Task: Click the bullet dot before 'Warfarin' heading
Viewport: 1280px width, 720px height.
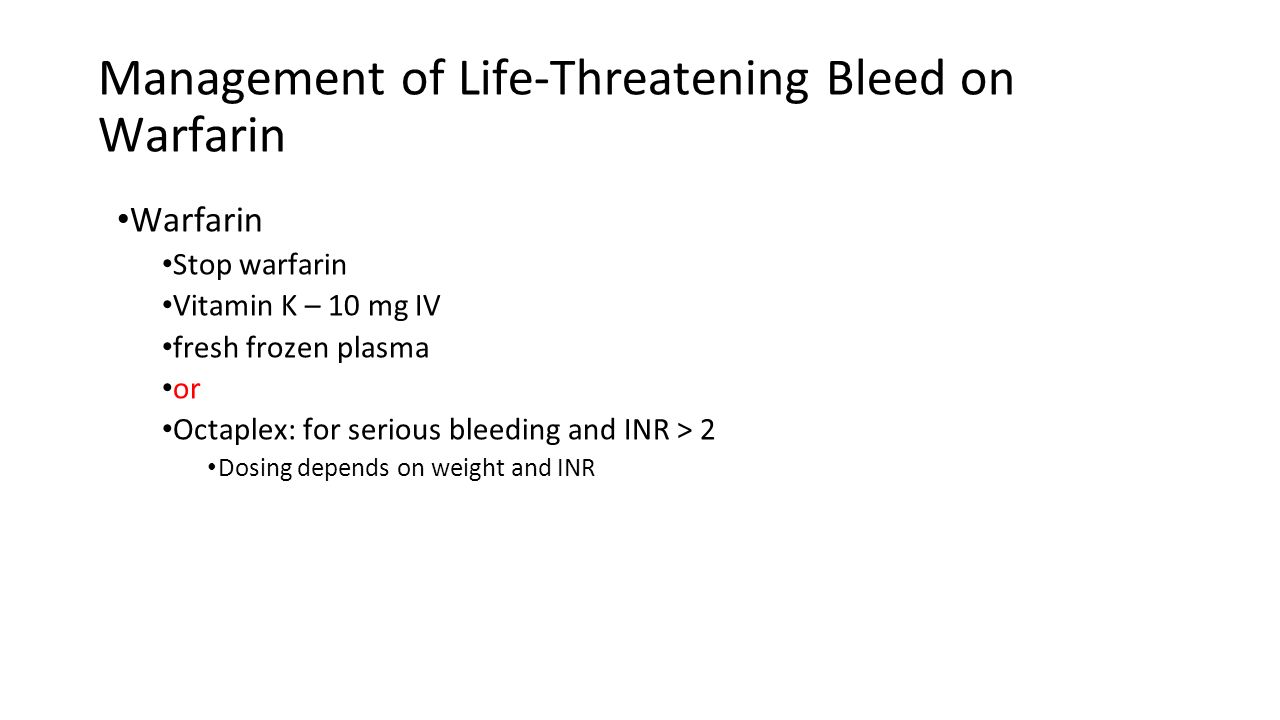Action: (x=122, y=219)
